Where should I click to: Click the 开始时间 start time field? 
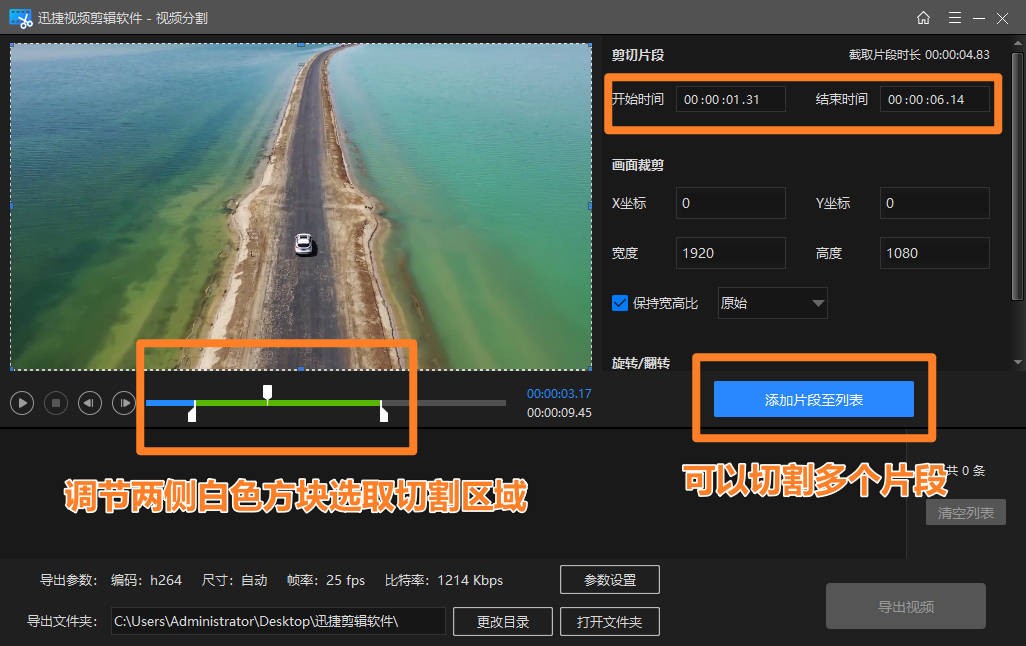729,98
